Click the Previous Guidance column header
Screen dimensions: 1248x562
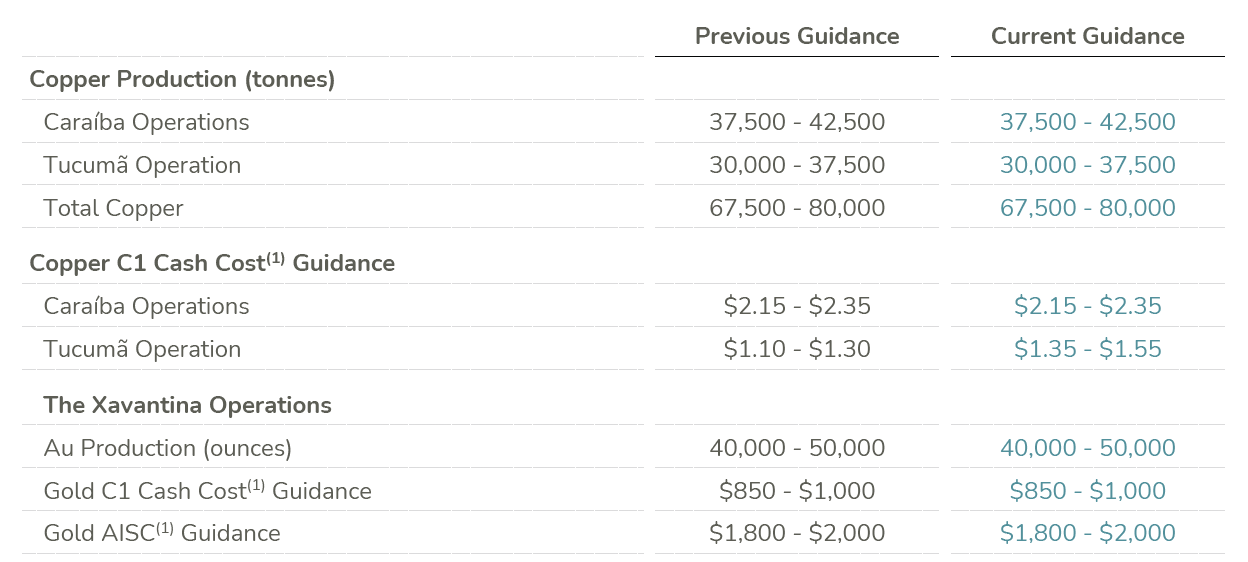pyautogui.click(x=797, y=37)
